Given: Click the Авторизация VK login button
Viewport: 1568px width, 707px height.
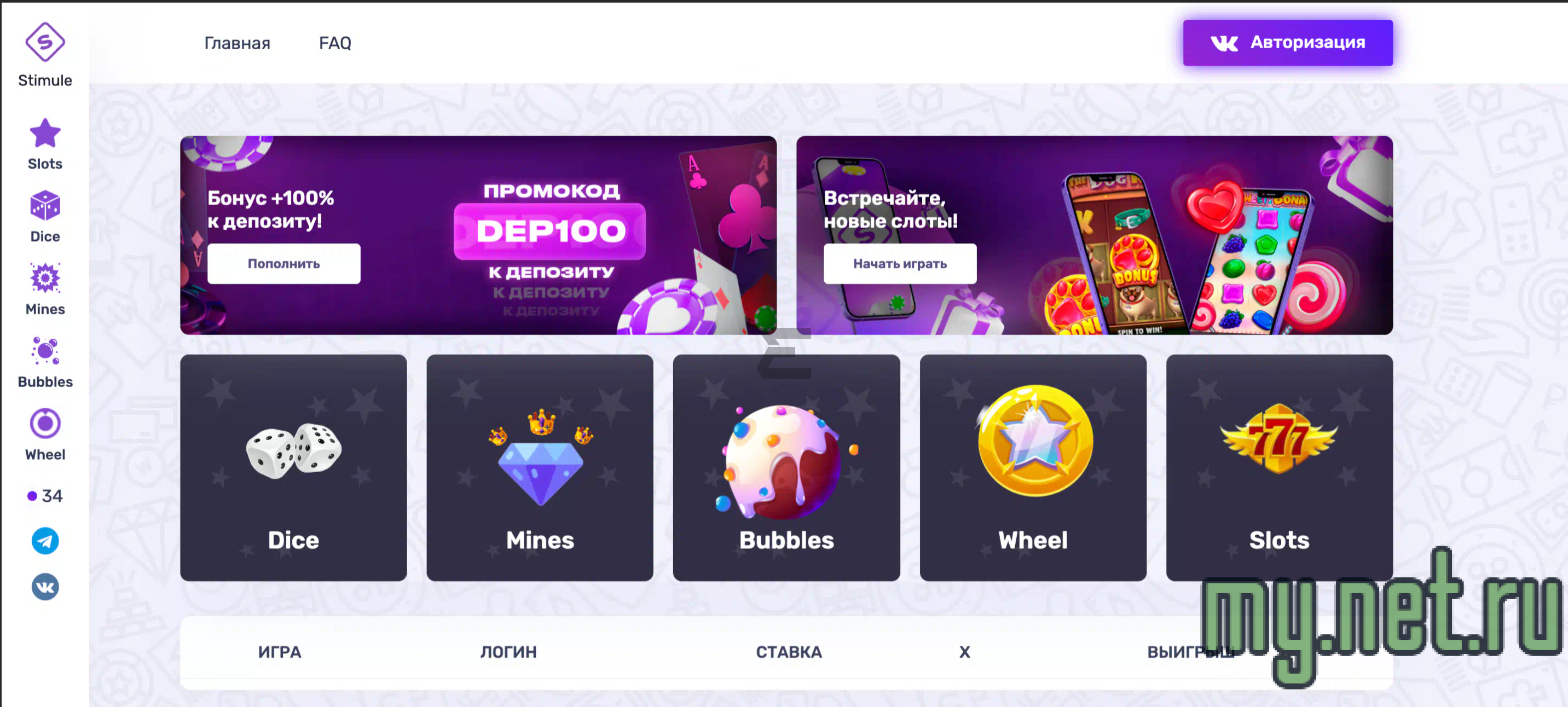Looking at the screenshot, I should [1287, 43].
